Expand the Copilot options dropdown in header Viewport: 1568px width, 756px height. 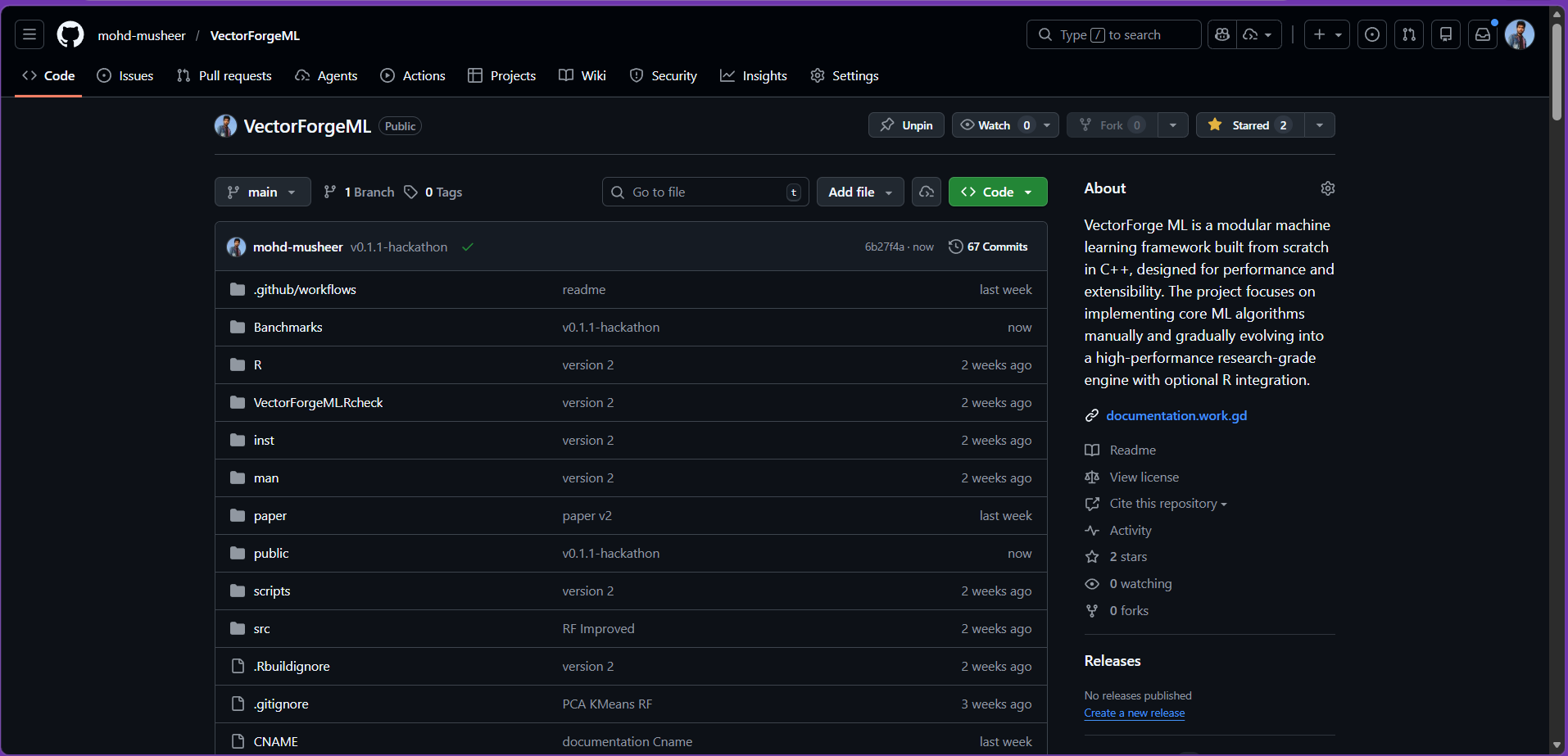coord(1259,34)
